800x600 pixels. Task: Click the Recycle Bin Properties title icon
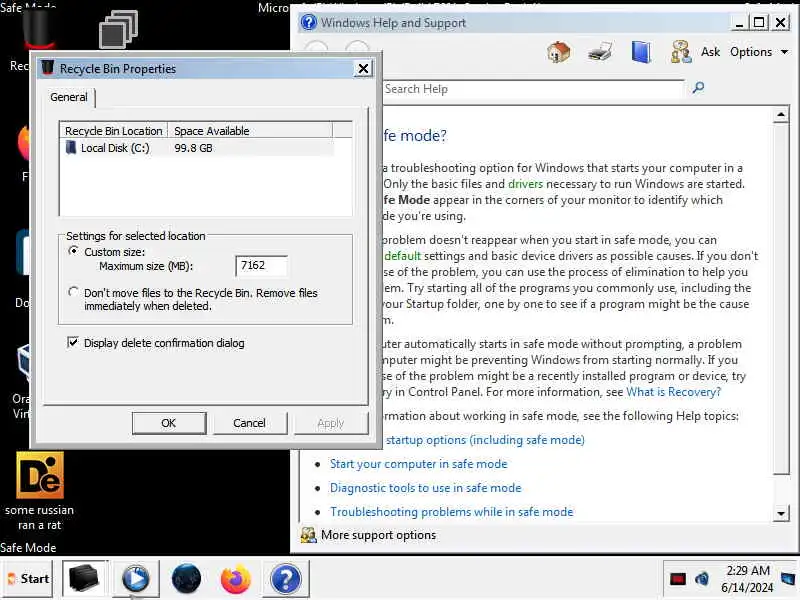(48, 68)
